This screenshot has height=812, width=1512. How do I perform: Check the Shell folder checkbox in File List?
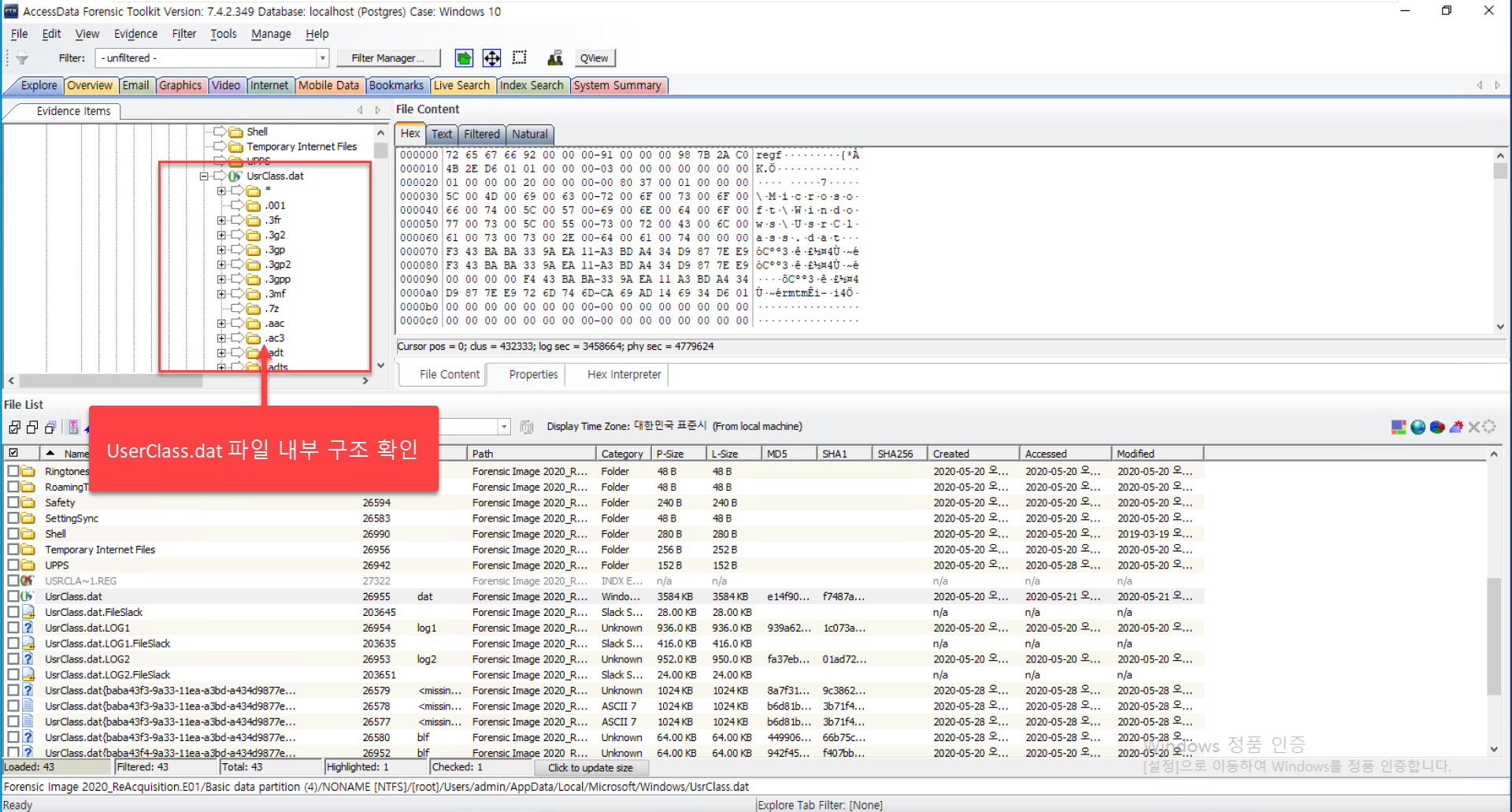(13, 534)
